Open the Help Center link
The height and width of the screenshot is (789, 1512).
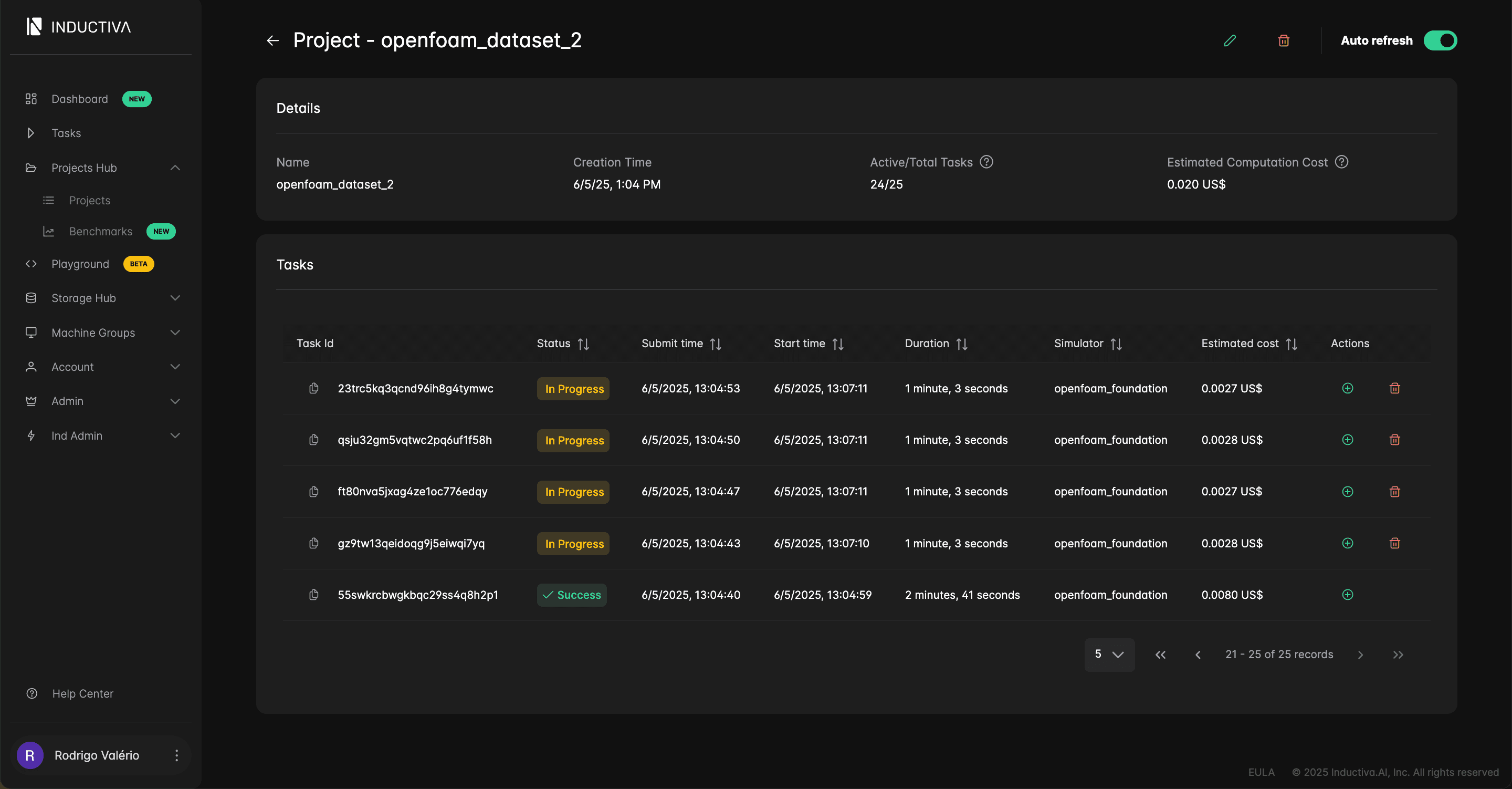(x=82, y=693)
